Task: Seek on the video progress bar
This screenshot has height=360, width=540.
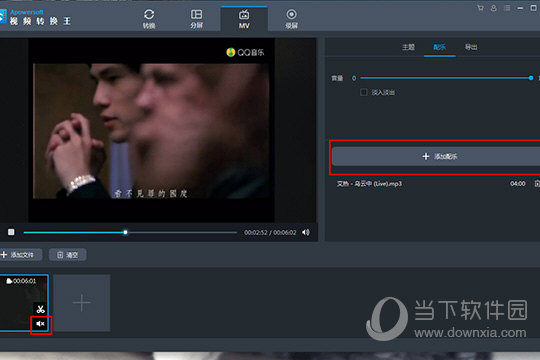Action: point(130,233)
